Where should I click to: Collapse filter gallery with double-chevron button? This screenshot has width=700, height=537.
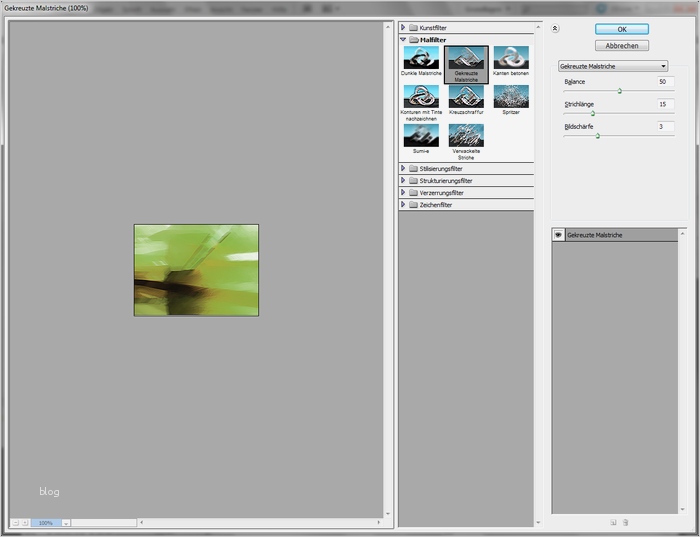[555, 29]
